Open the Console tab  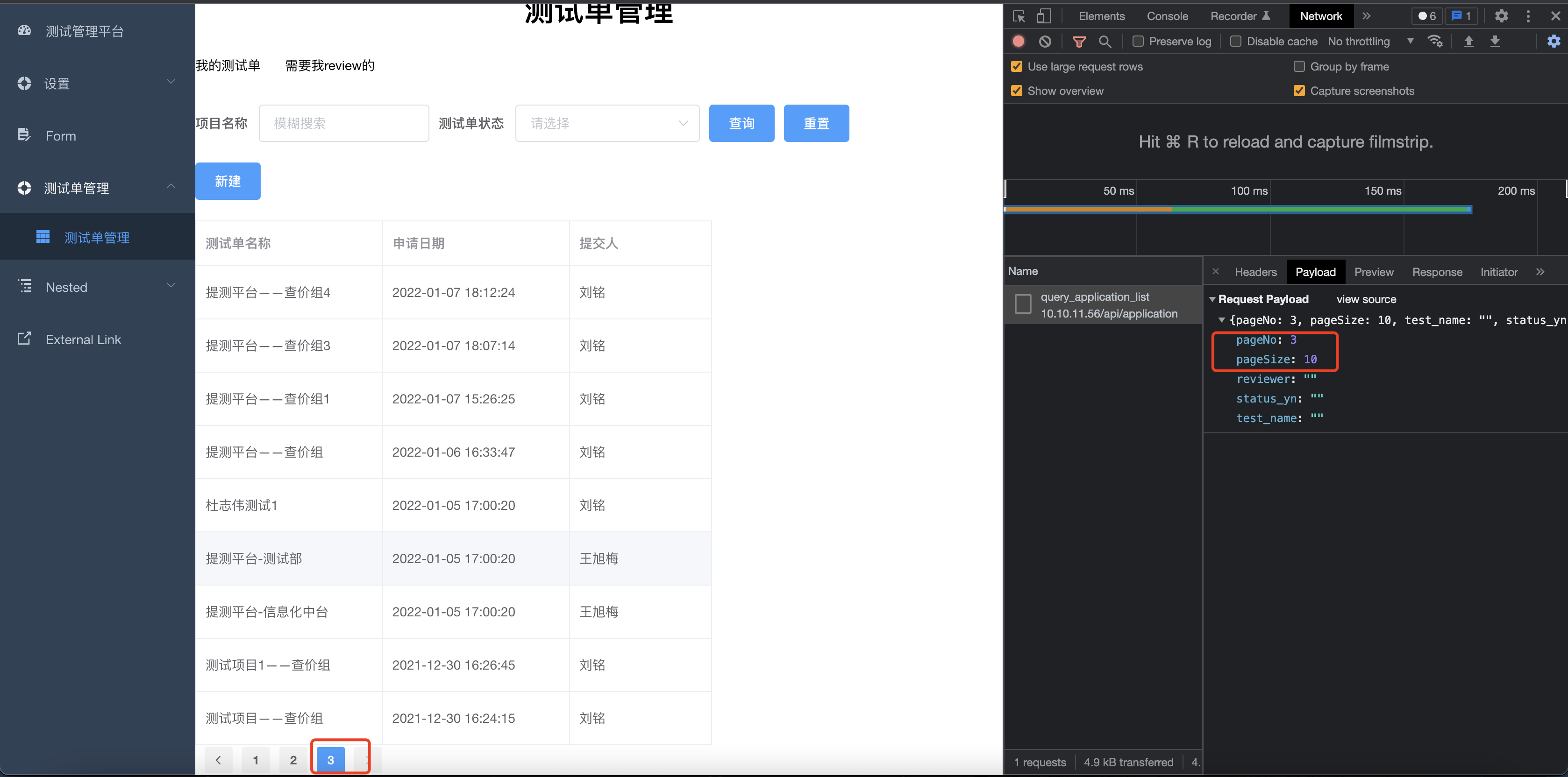(1167, 16)
